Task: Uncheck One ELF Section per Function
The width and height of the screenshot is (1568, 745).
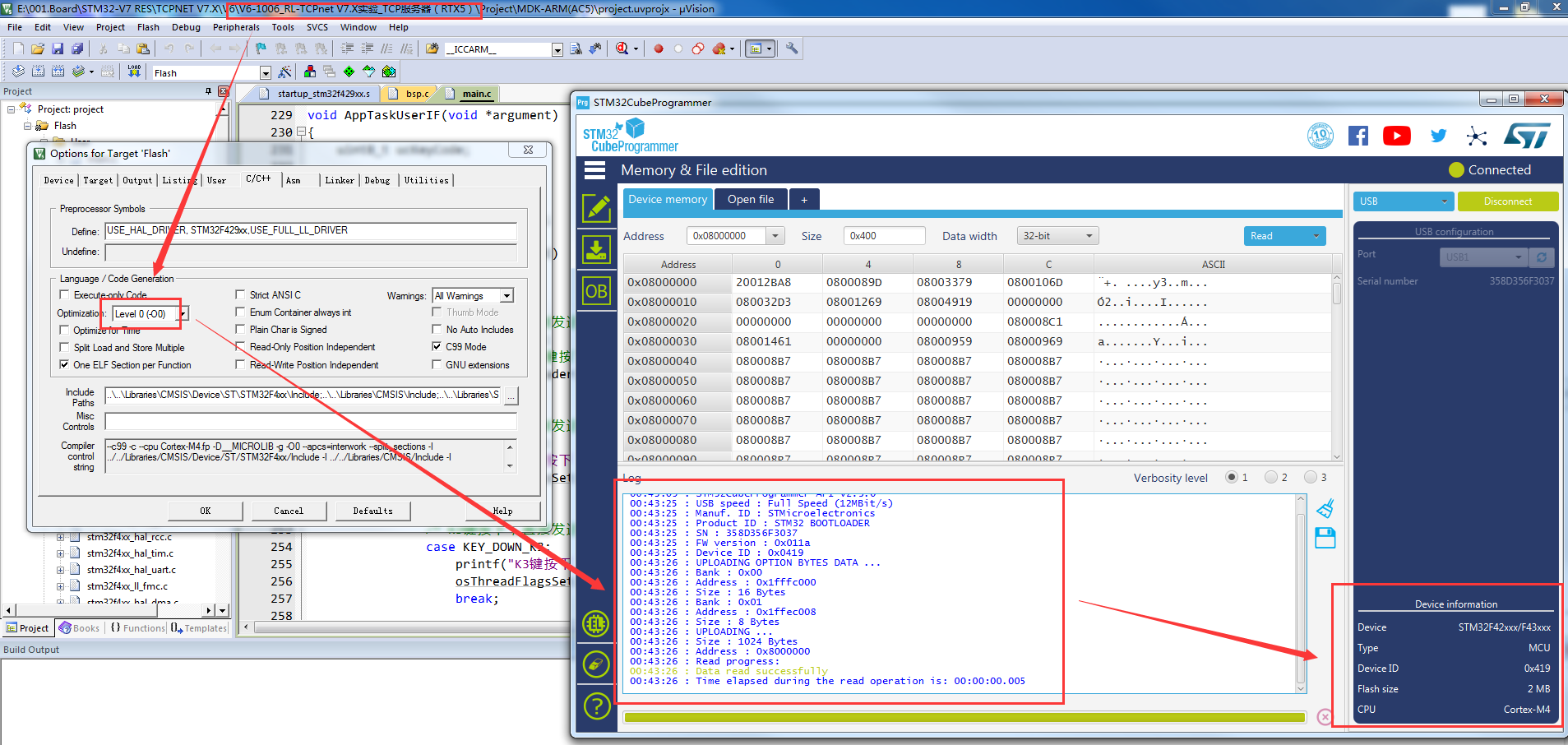Action: (64, 364)
